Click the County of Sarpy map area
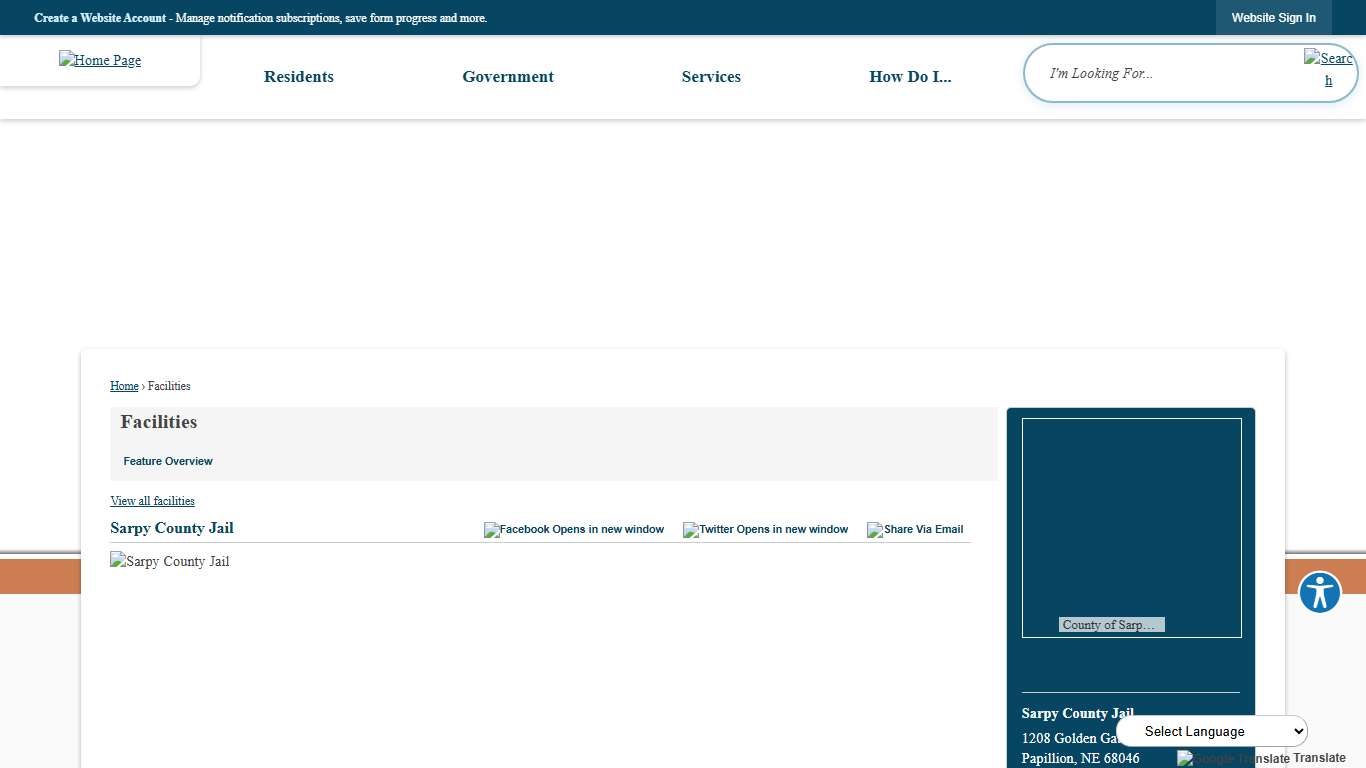The image size is (1366, 768). click(1131, 527)
